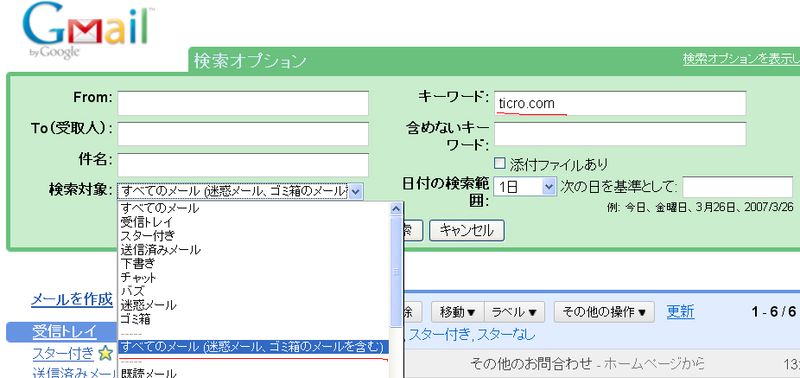Open the 移動 dropdown button

coord(457,312)
